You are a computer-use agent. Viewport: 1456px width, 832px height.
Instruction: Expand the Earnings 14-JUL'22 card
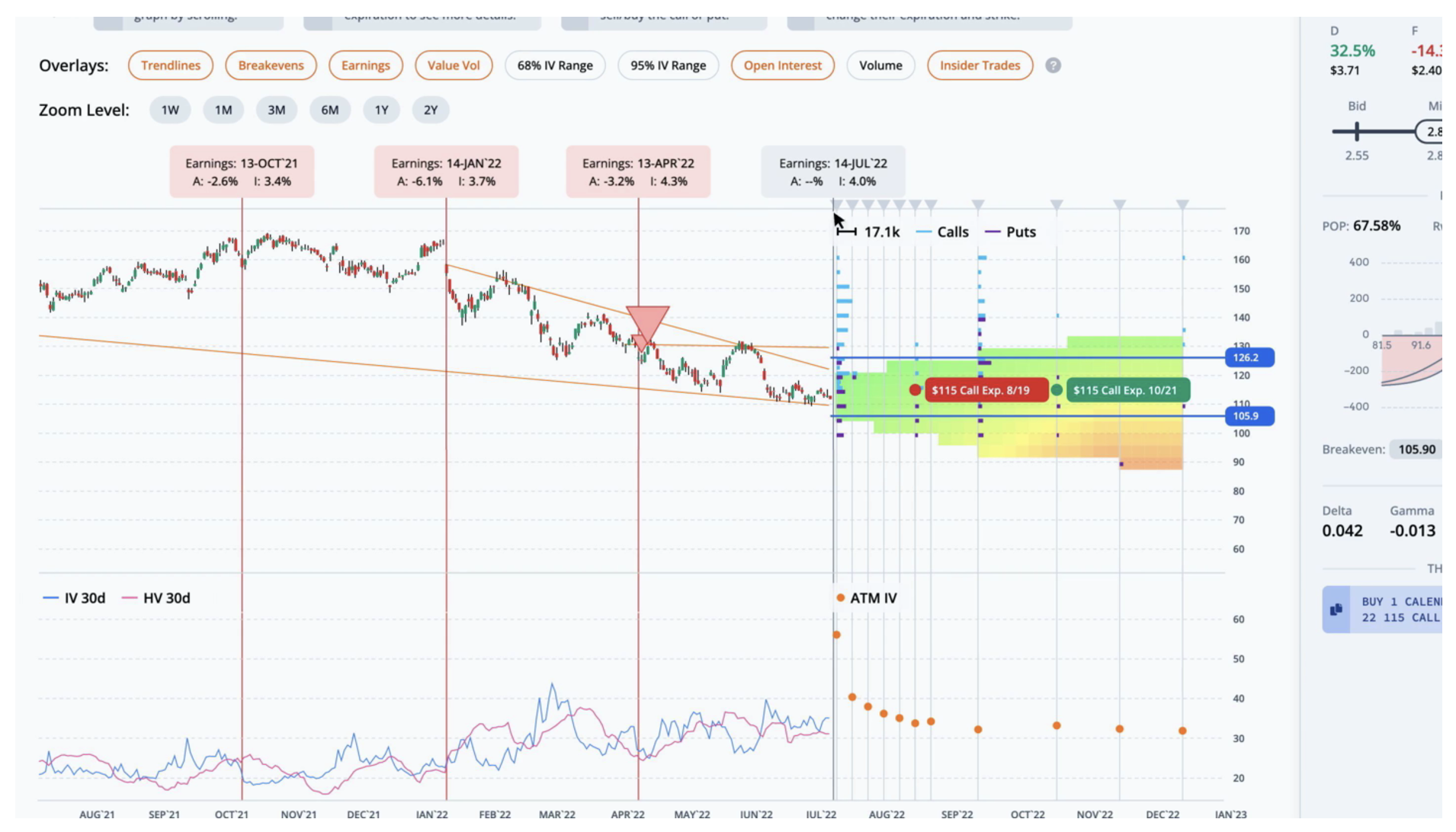pos(832,172)
